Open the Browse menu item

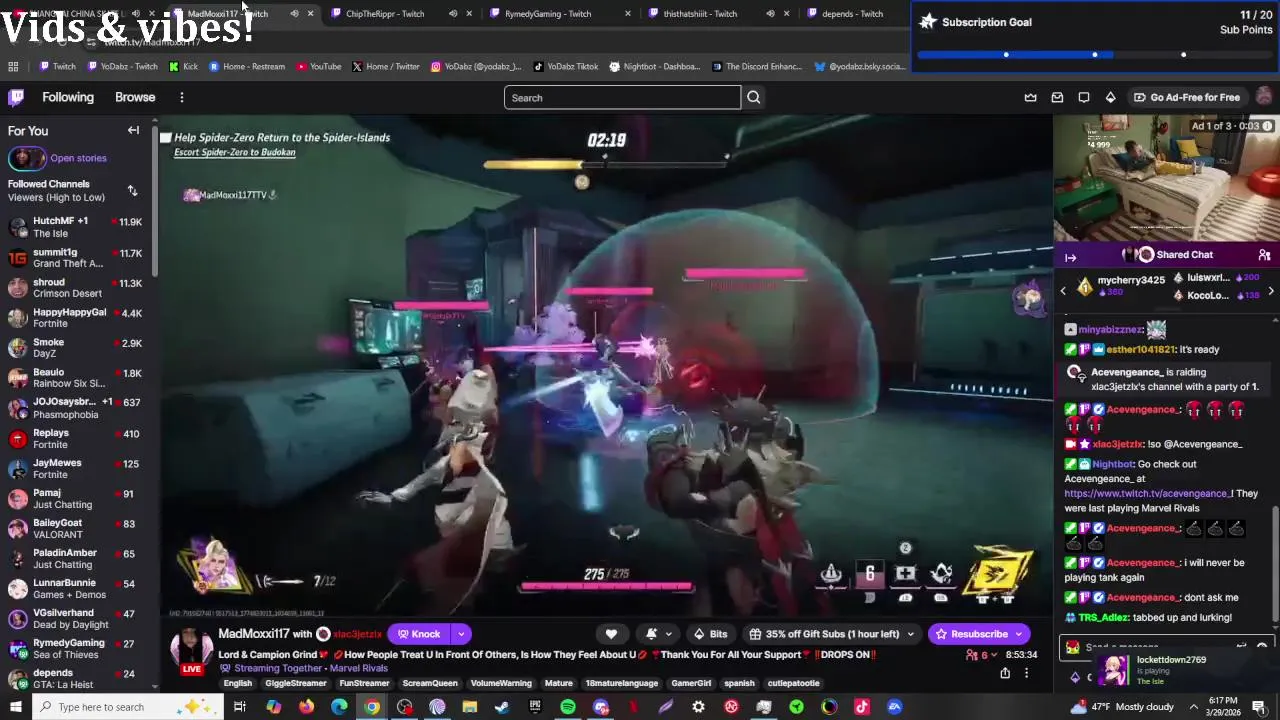135,97
